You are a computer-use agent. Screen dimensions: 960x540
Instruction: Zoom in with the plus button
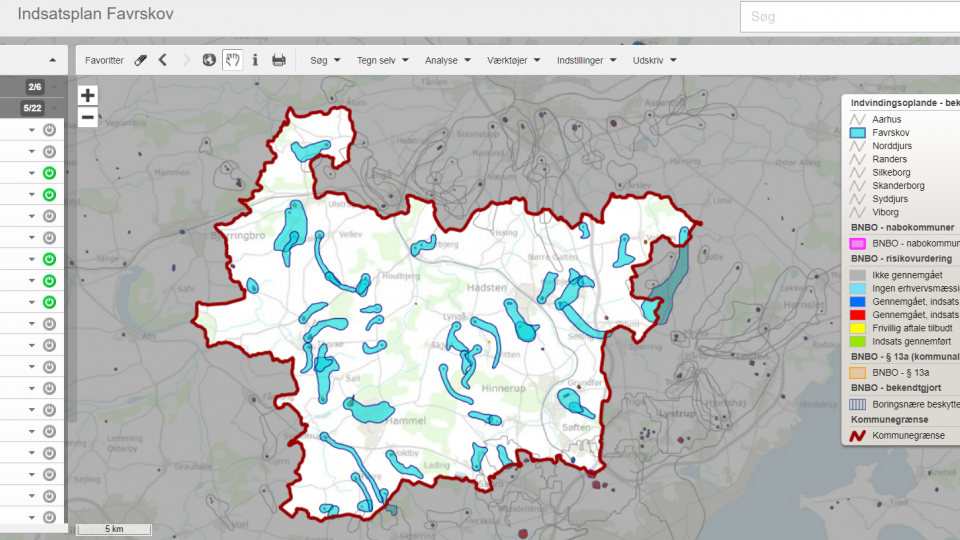tap(88, 96)
